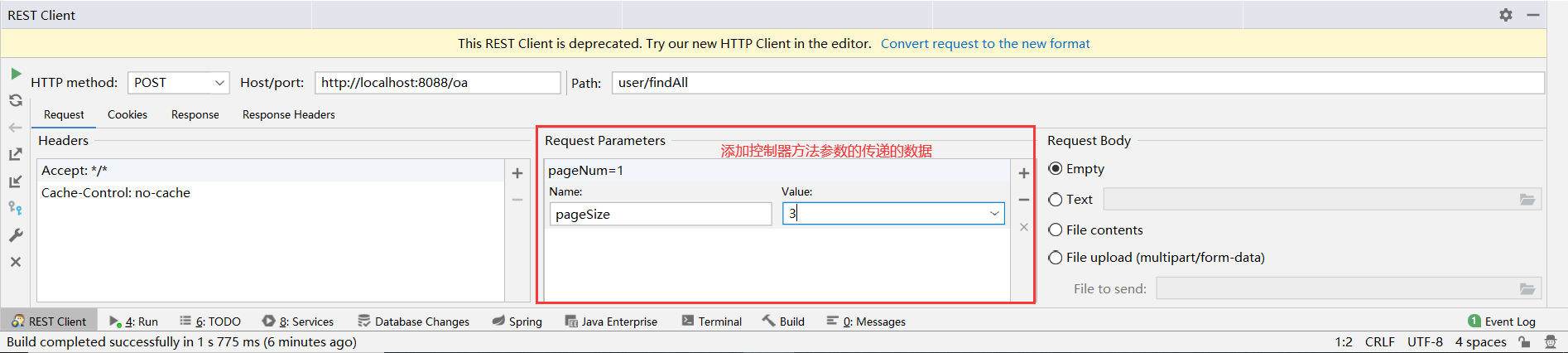Open Database Changes tool window
Image resolution: width=1568 pixels, height=353 pixels.
pyautogui.click(x=414, y=322)
